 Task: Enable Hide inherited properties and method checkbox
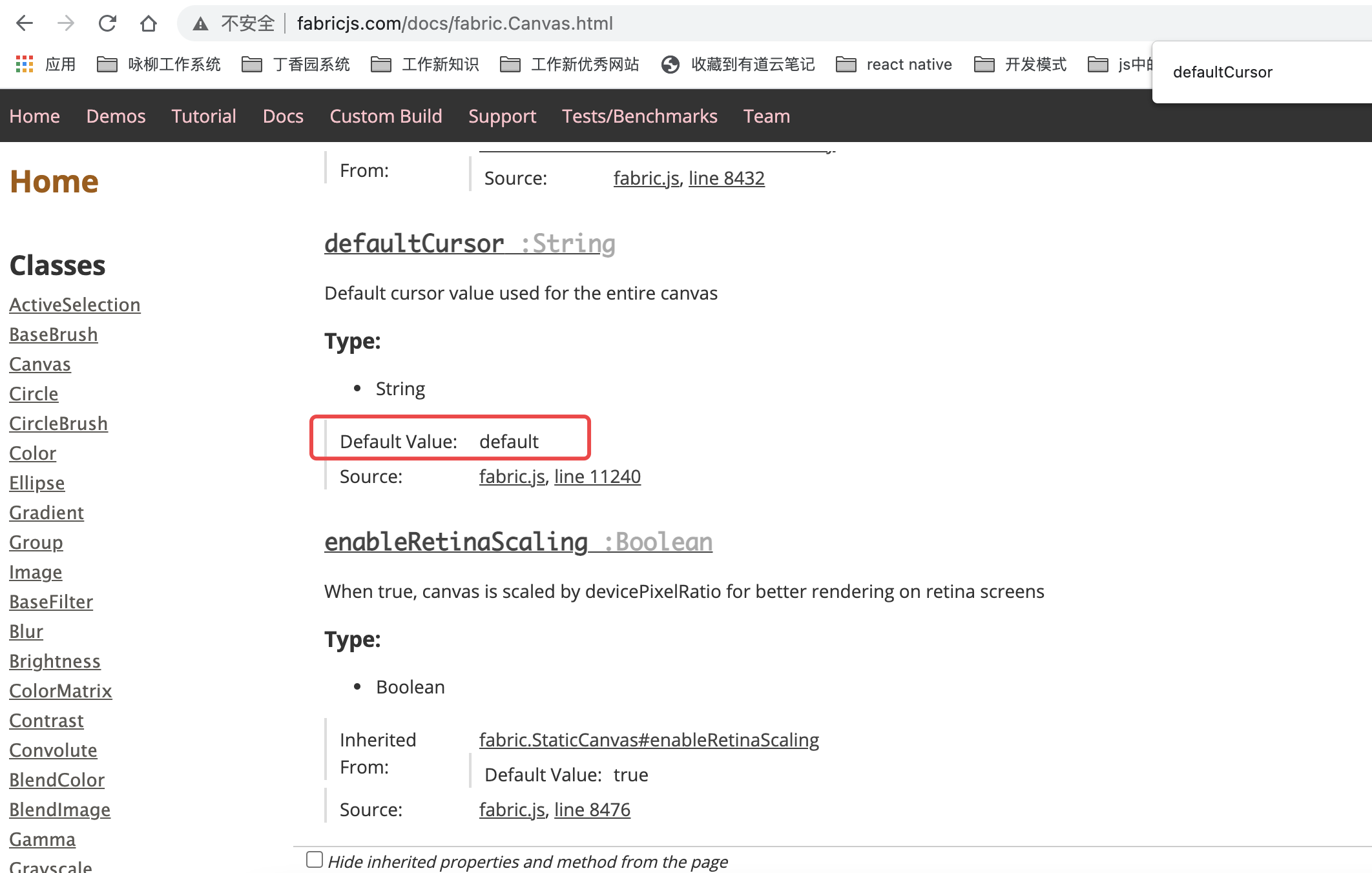tap(314, 859)
